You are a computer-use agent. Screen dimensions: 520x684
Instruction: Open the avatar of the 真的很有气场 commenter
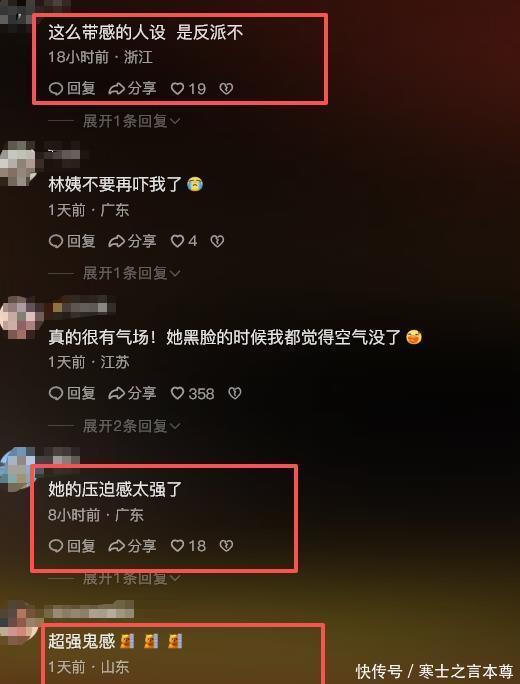[20, 316]
